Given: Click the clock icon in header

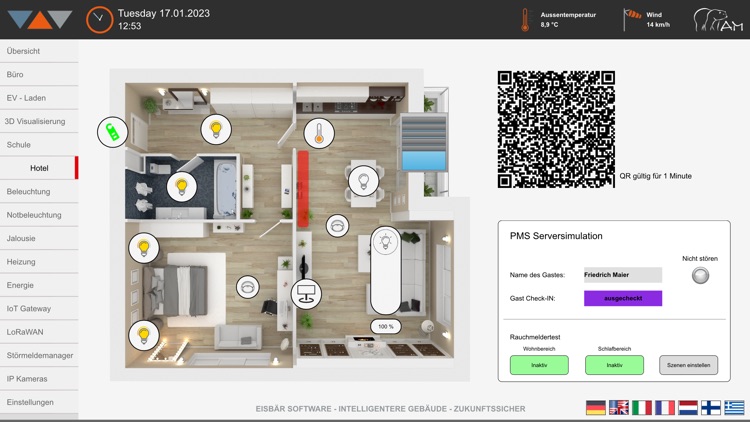Looking at the screenshot, I should pyautogui.click(x=99, y=19).
